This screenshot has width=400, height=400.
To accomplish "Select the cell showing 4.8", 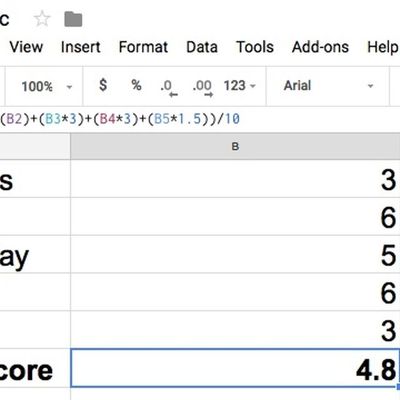I will [235, 368].
